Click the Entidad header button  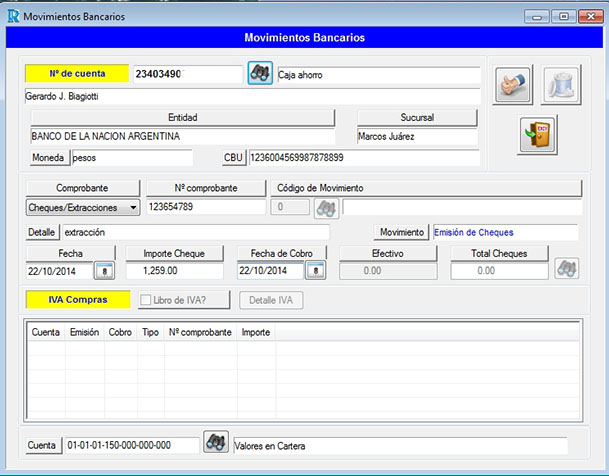click(x=182, y=117)
